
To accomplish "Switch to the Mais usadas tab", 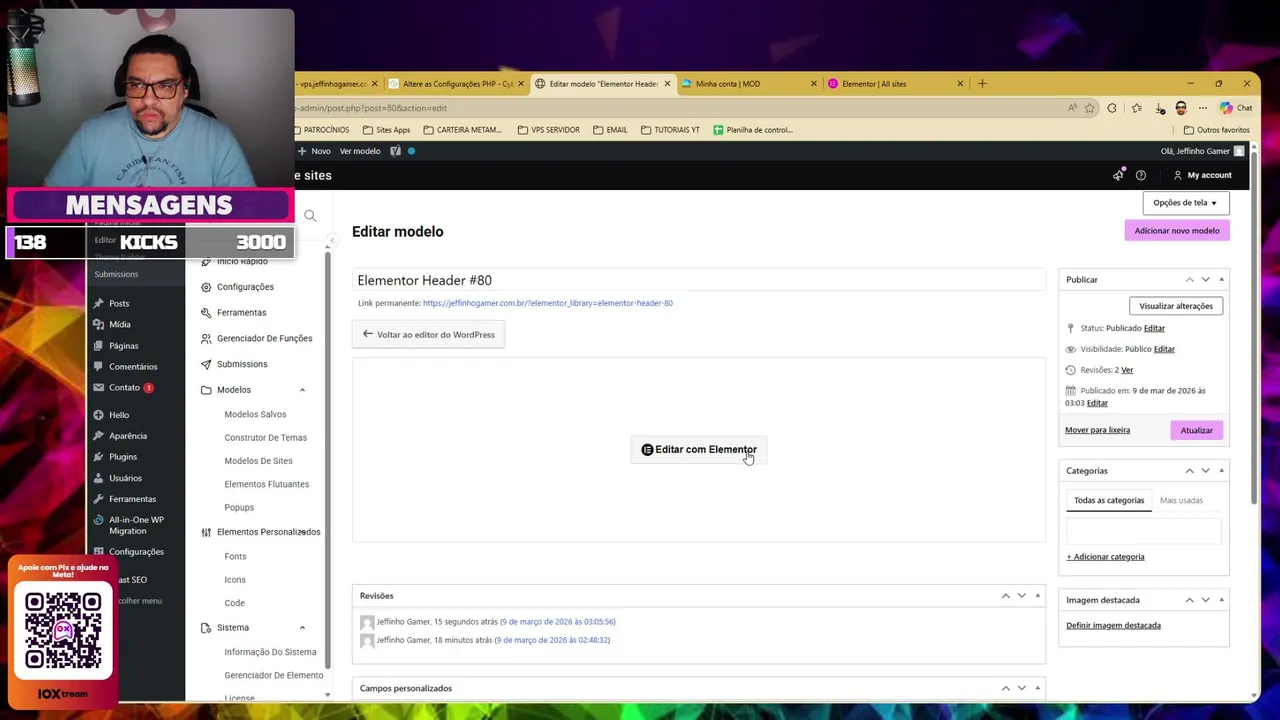I will pyautogui.click(x=1181, y=500).
